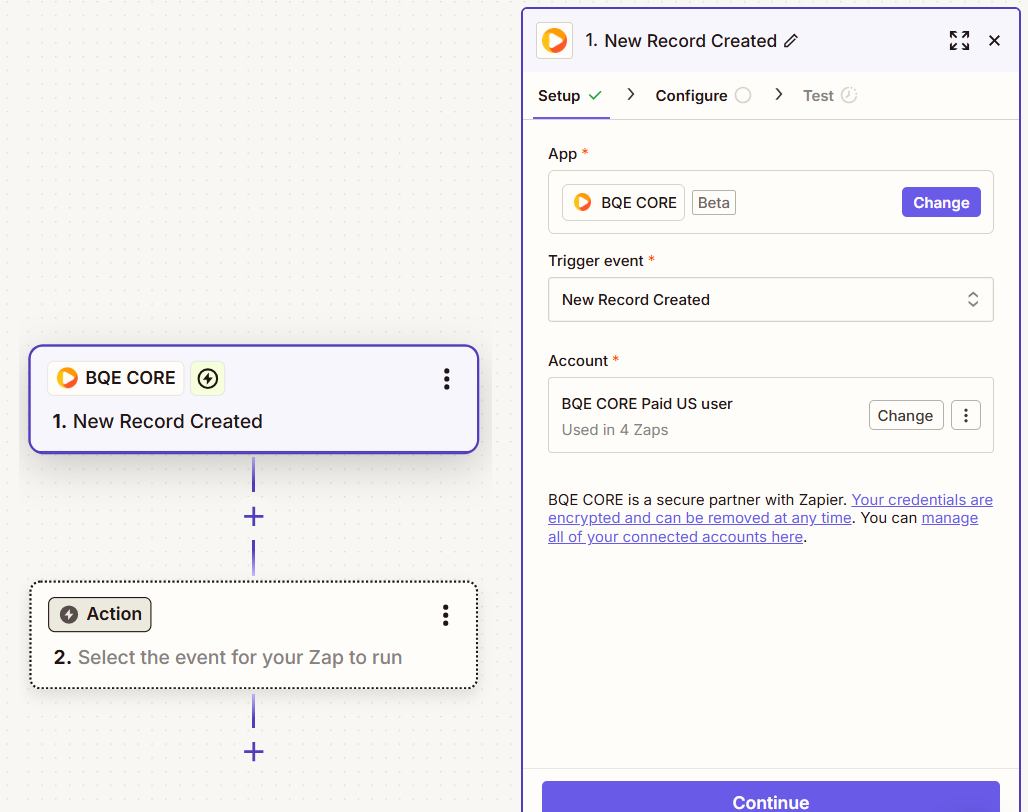Click the green checkmark on the Setup tab
1028x812 pixels.
pyautogui.click(x=597, y=95)
